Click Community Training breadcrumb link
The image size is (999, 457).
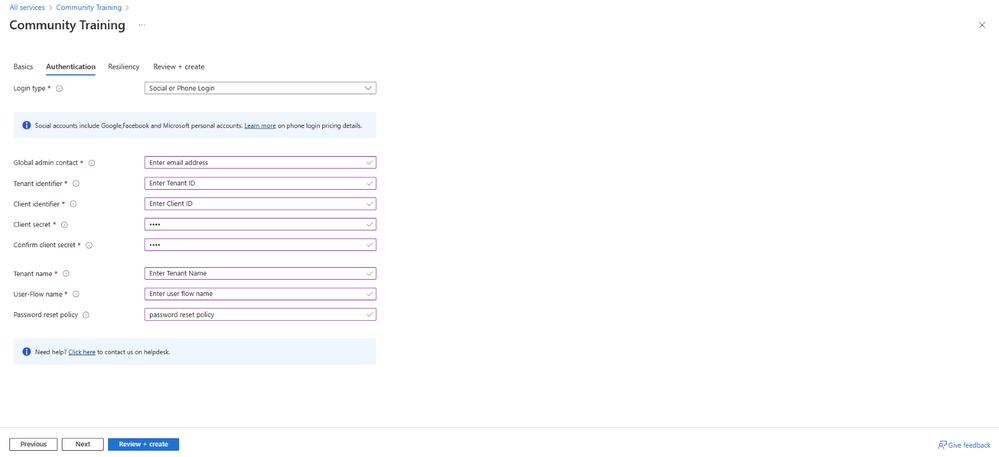click(89, 8)
